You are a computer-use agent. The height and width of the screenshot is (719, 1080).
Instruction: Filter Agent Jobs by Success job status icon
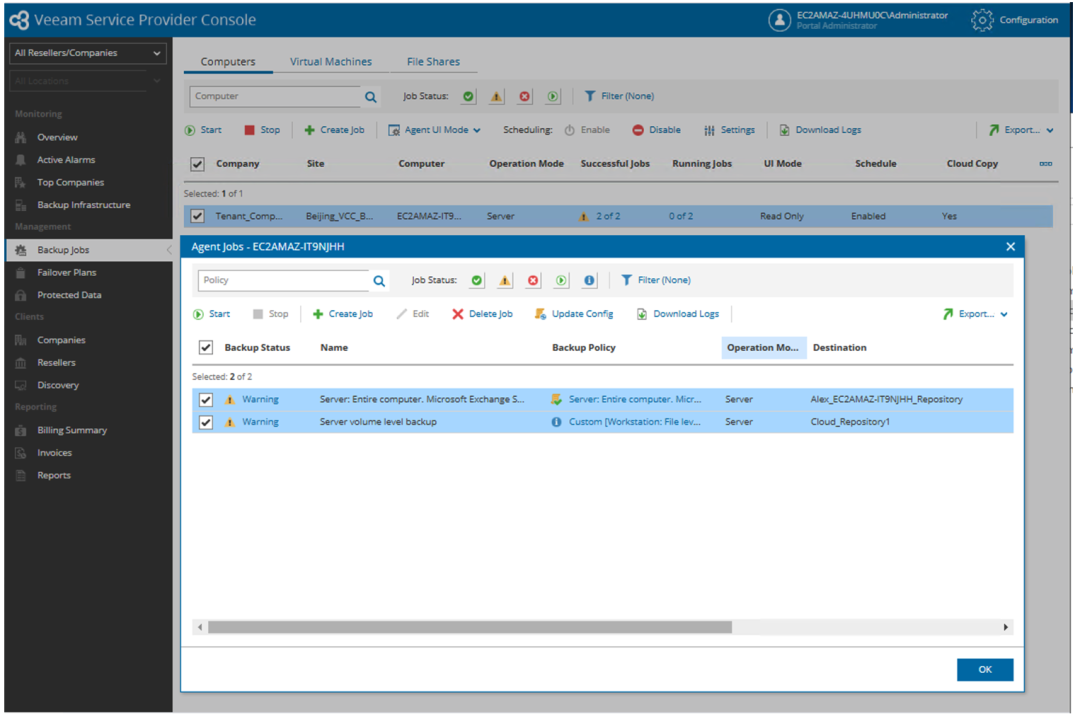pos(477,280)
